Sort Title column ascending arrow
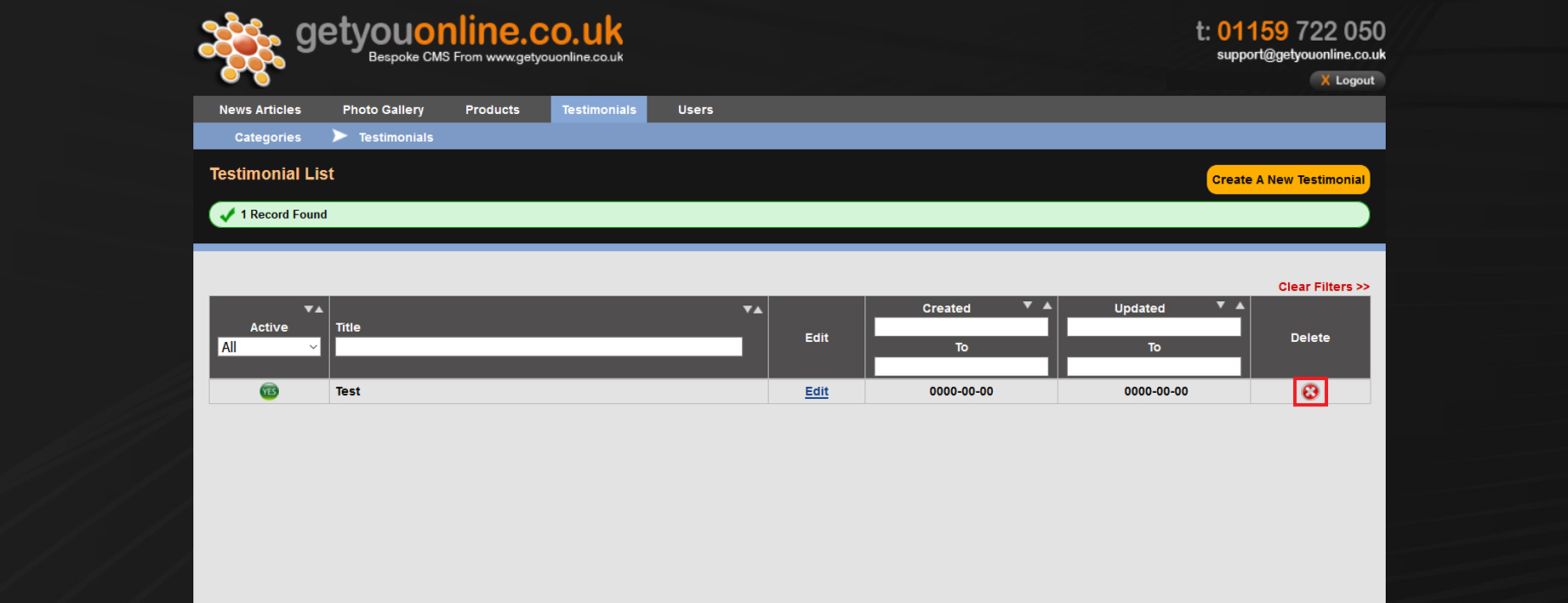1568x603 pixels. [758, 310]
